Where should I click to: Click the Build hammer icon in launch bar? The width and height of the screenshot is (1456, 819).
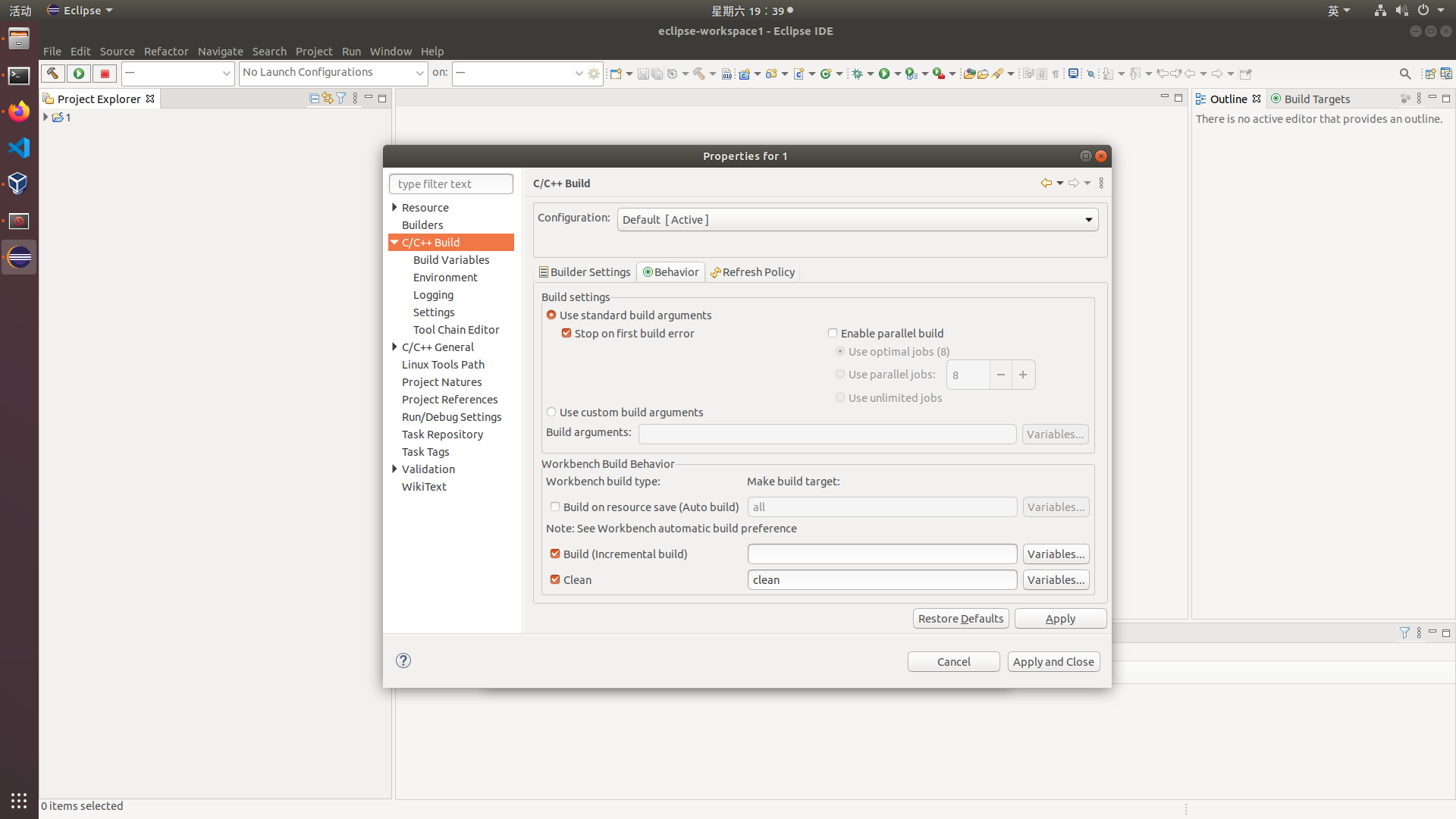(x=52, y=74)
